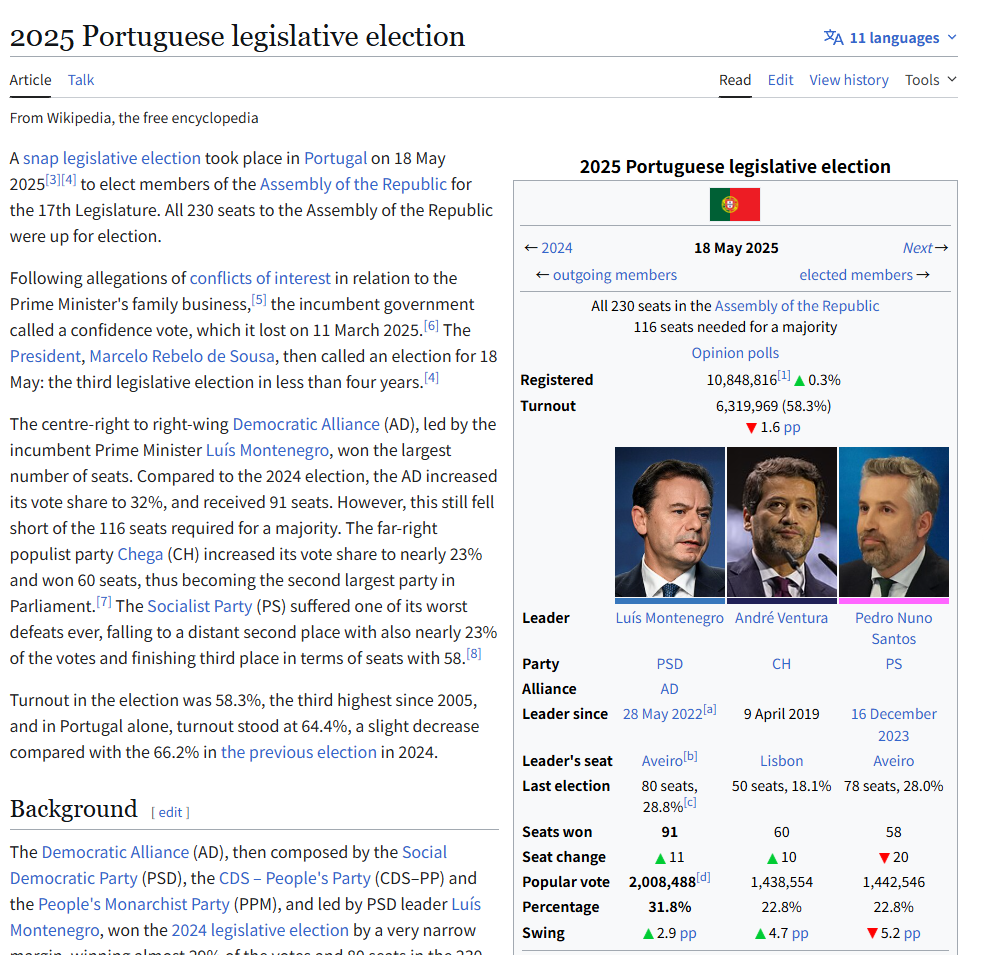Click citation [5] after family business
Screen dimensions: 984x955
[259, 299]
